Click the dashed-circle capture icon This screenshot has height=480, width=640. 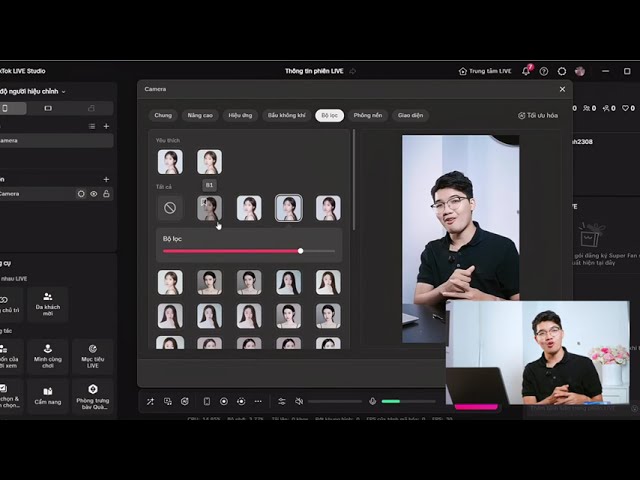(241, 402)
